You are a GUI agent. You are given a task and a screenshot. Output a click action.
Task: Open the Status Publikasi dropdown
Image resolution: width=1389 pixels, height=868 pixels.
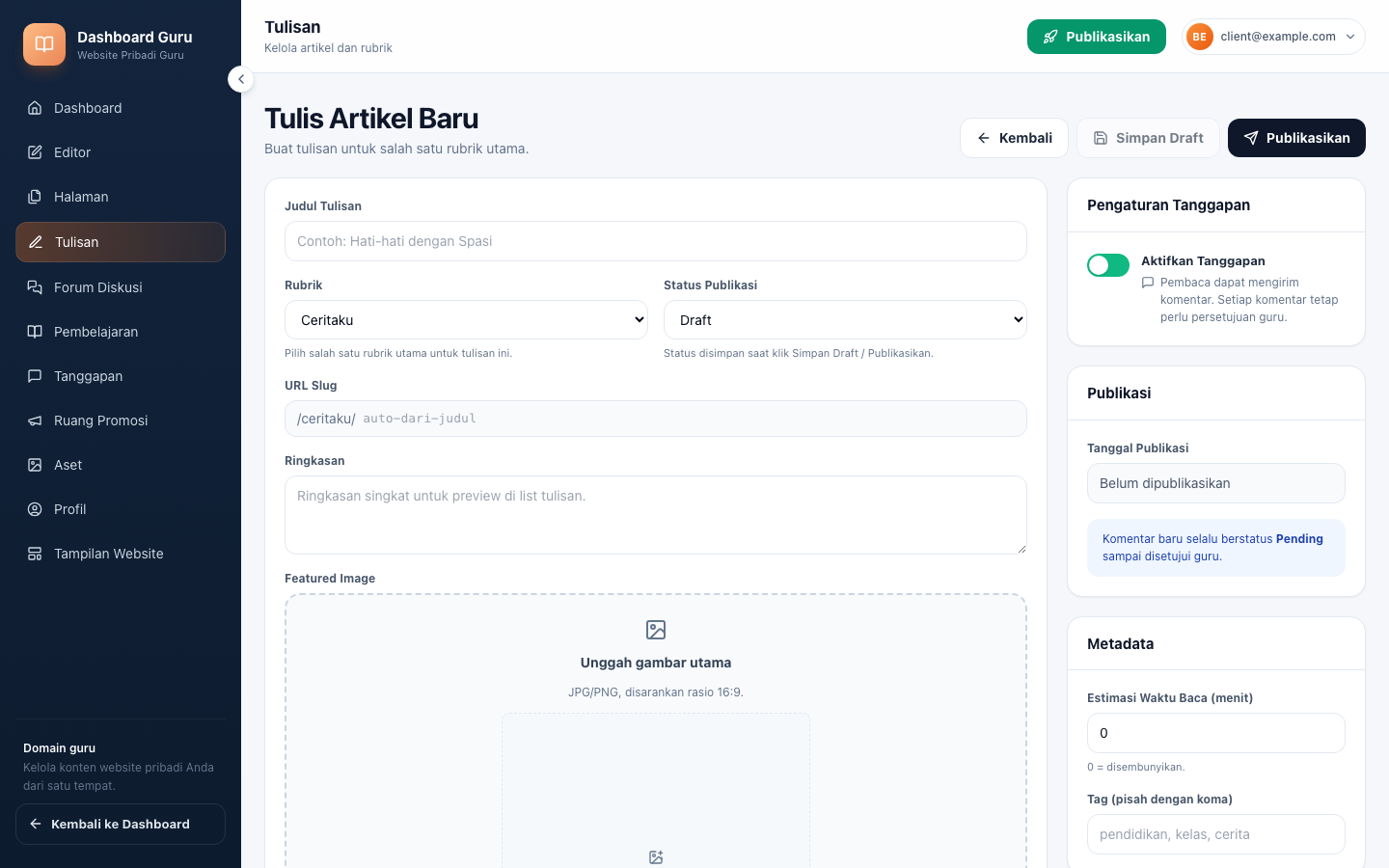[845, 320]
